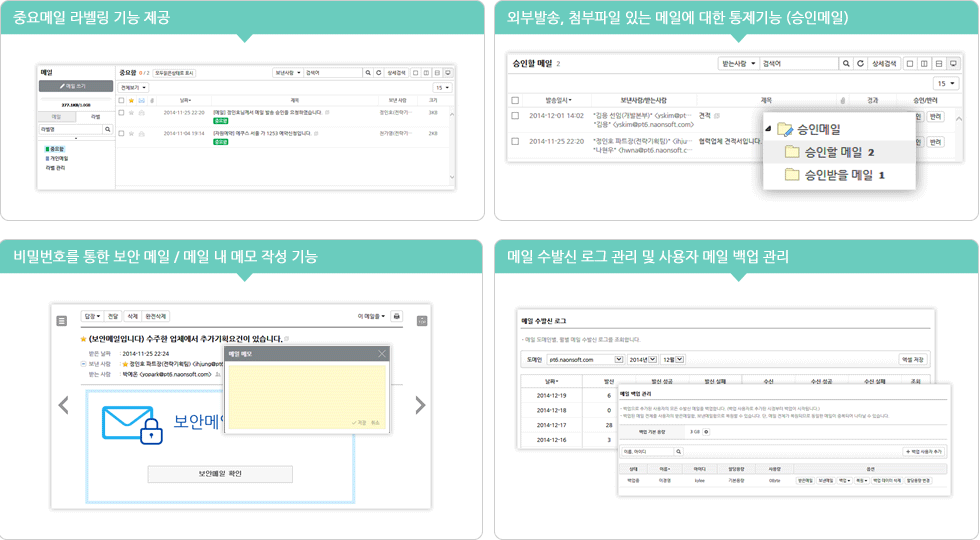Click the 메일 쓰기 compose button

76,87
